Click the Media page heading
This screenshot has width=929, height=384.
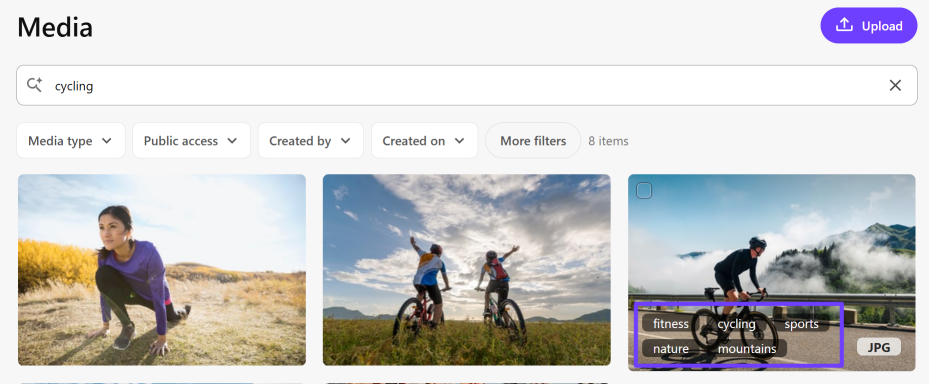[55, 27]
